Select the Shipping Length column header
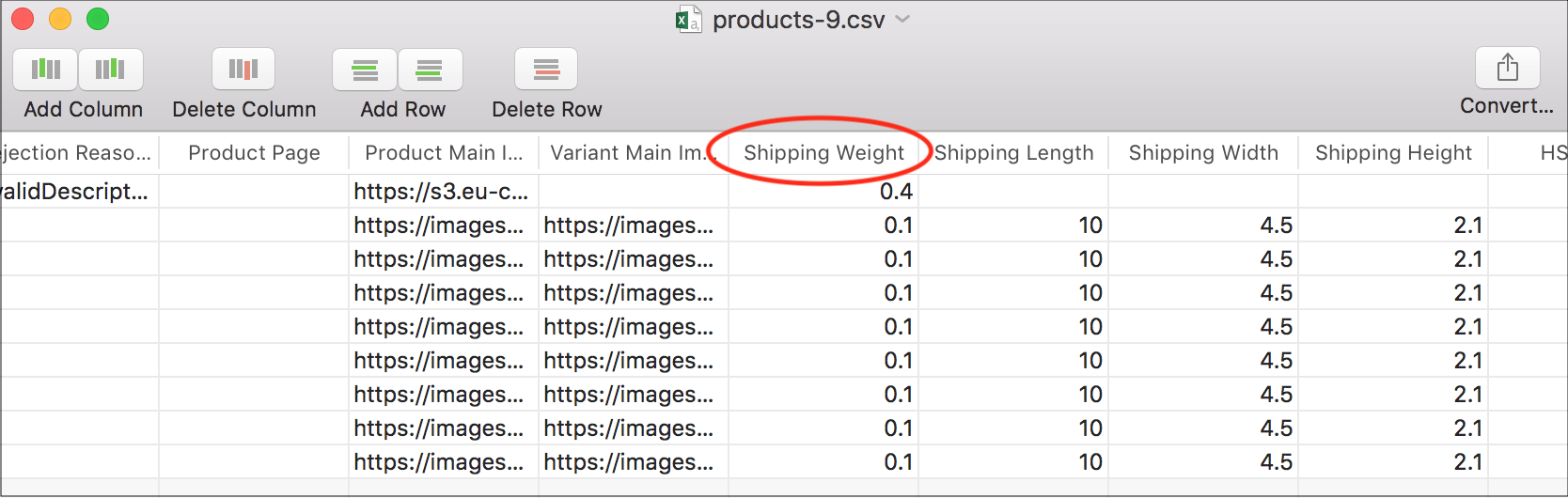This screenshot has width=1568, height=498. click(x=1013, y=153)
